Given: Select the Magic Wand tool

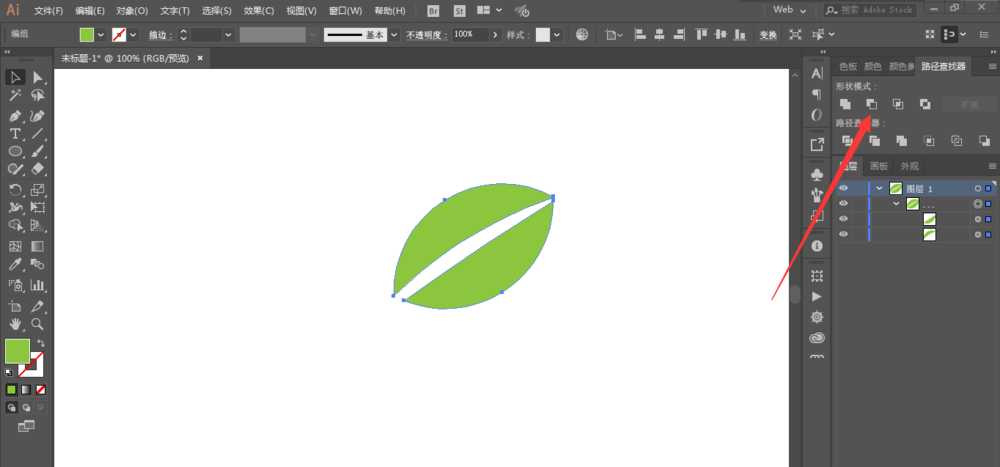Looking at the screenshot, I should coord(15,96).
